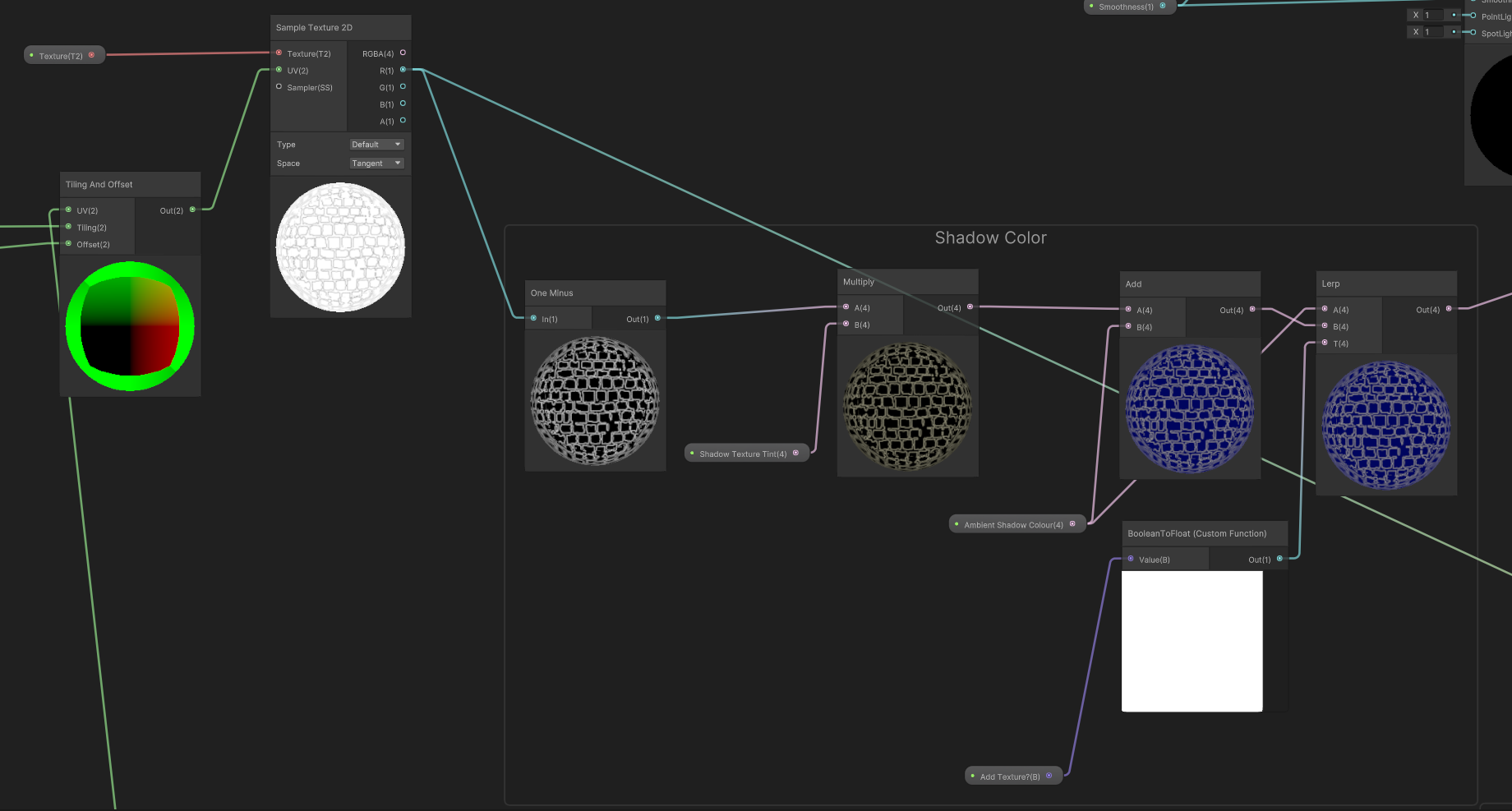Click the Tiling And Offset preview thumbnail

click(130, 326)
